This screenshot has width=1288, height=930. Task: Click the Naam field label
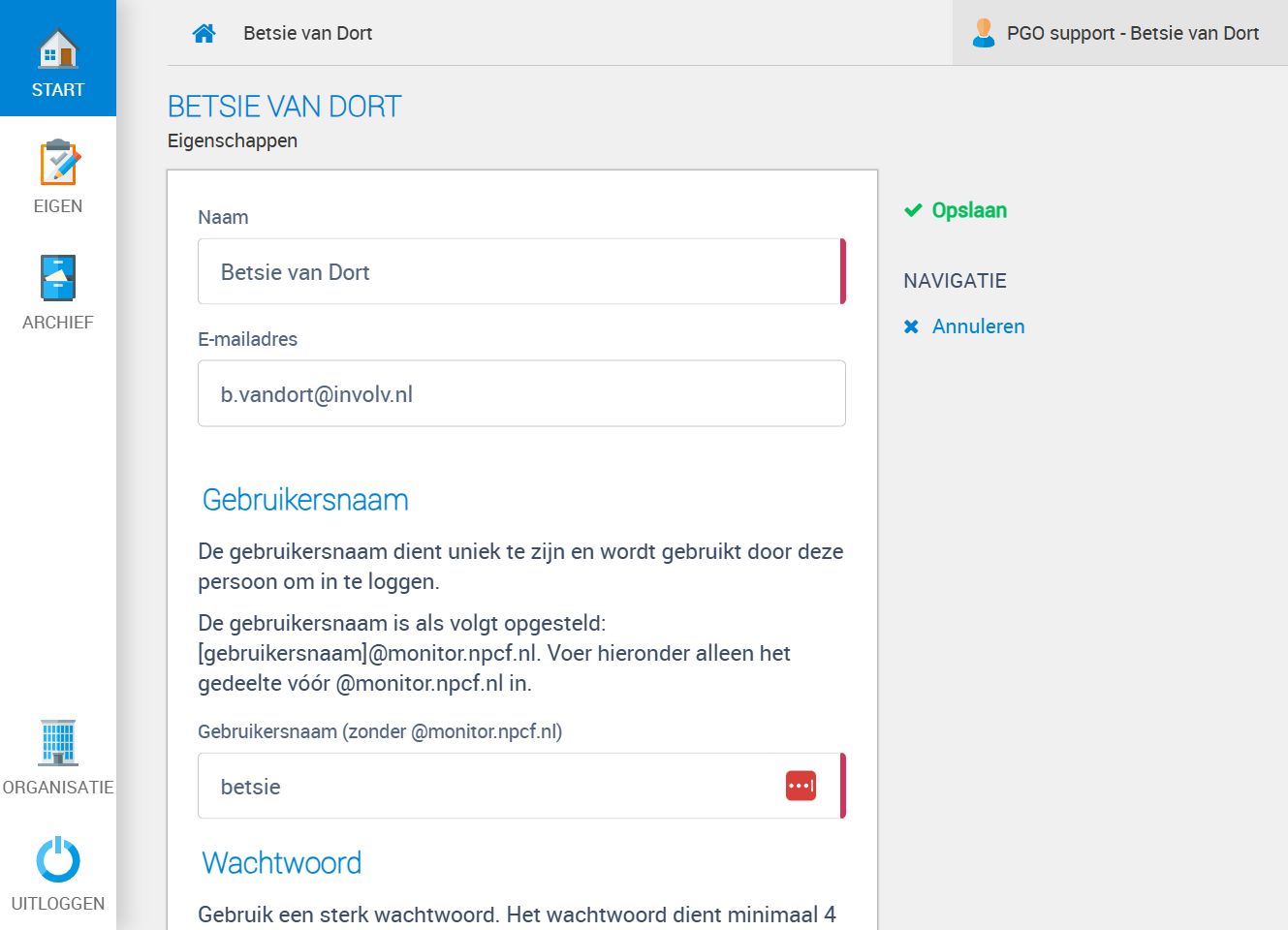click(223, 217)
